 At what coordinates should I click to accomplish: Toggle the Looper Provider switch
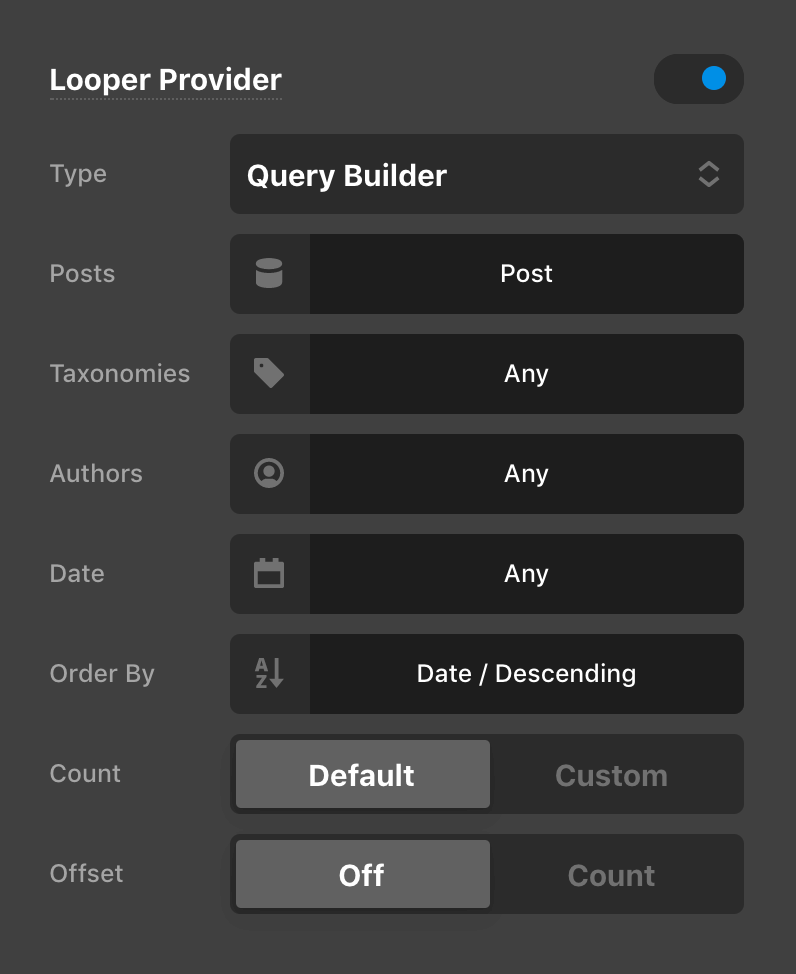click(698, 79)
